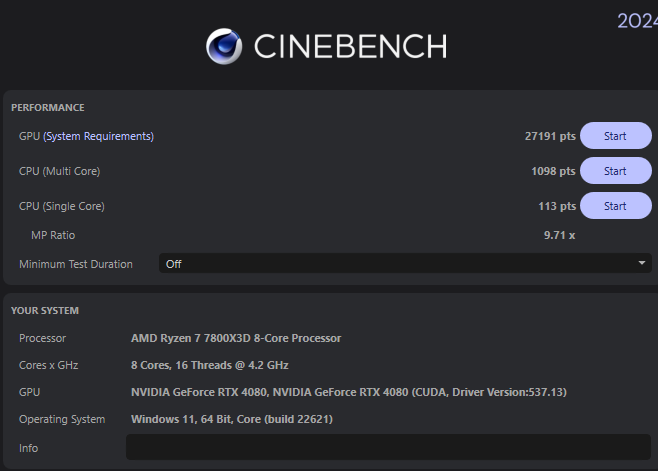Click the CPU (Single Core) label

pos(62,206)
